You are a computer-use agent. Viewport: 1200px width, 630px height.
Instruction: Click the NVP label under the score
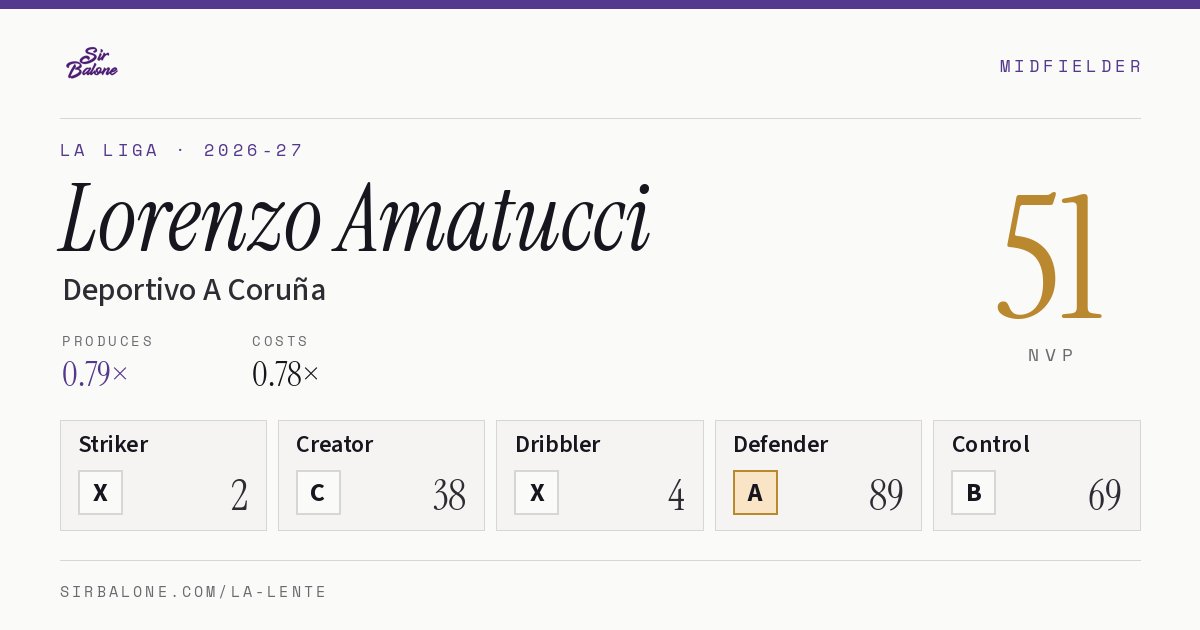(x=1051, y=355)
